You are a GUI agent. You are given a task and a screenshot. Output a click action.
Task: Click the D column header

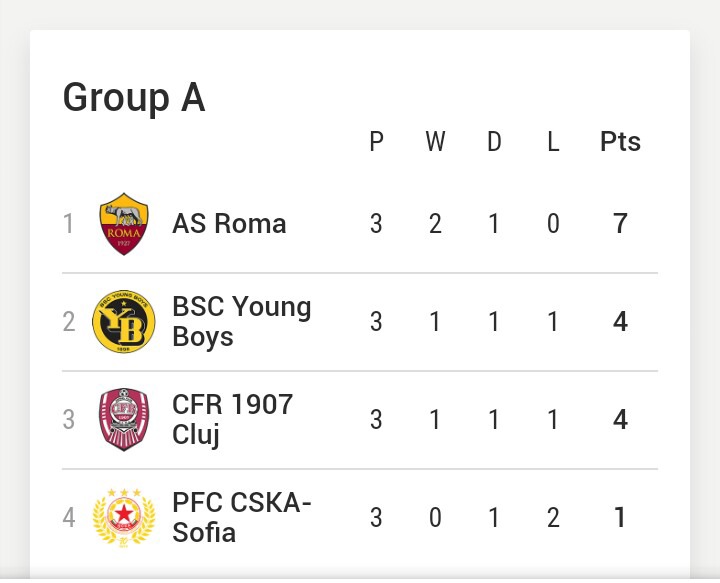tap(494, 142)
